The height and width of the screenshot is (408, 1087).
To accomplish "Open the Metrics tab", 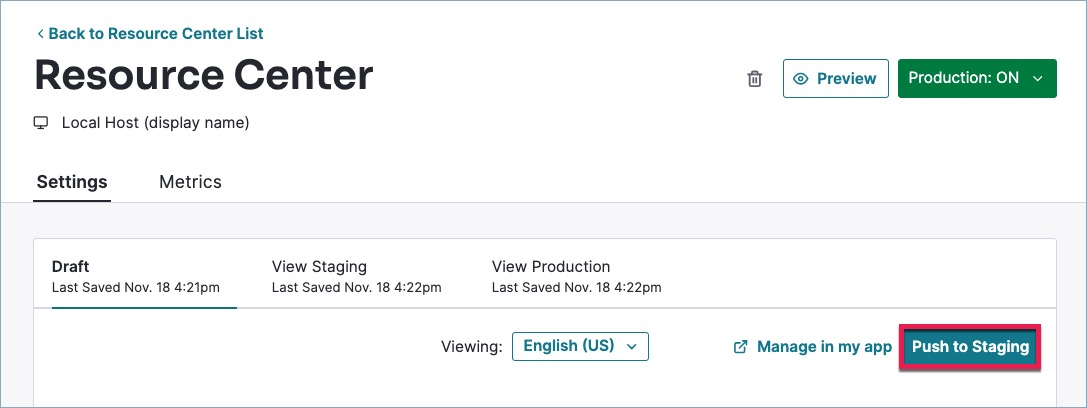I will pyautogui.click(x=191, y=182).
